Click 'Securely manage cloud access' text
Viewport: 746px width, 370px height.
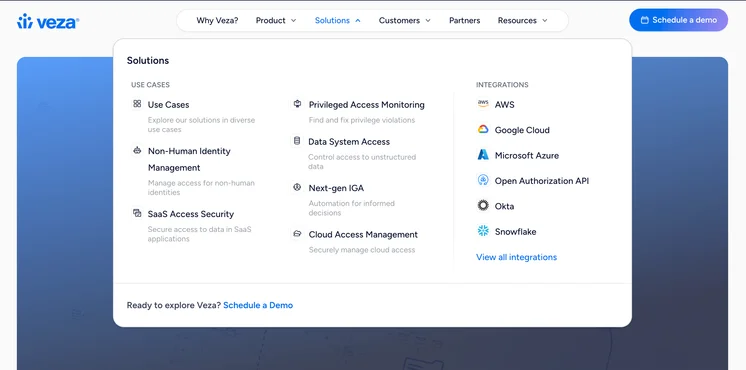pos(362,250)
